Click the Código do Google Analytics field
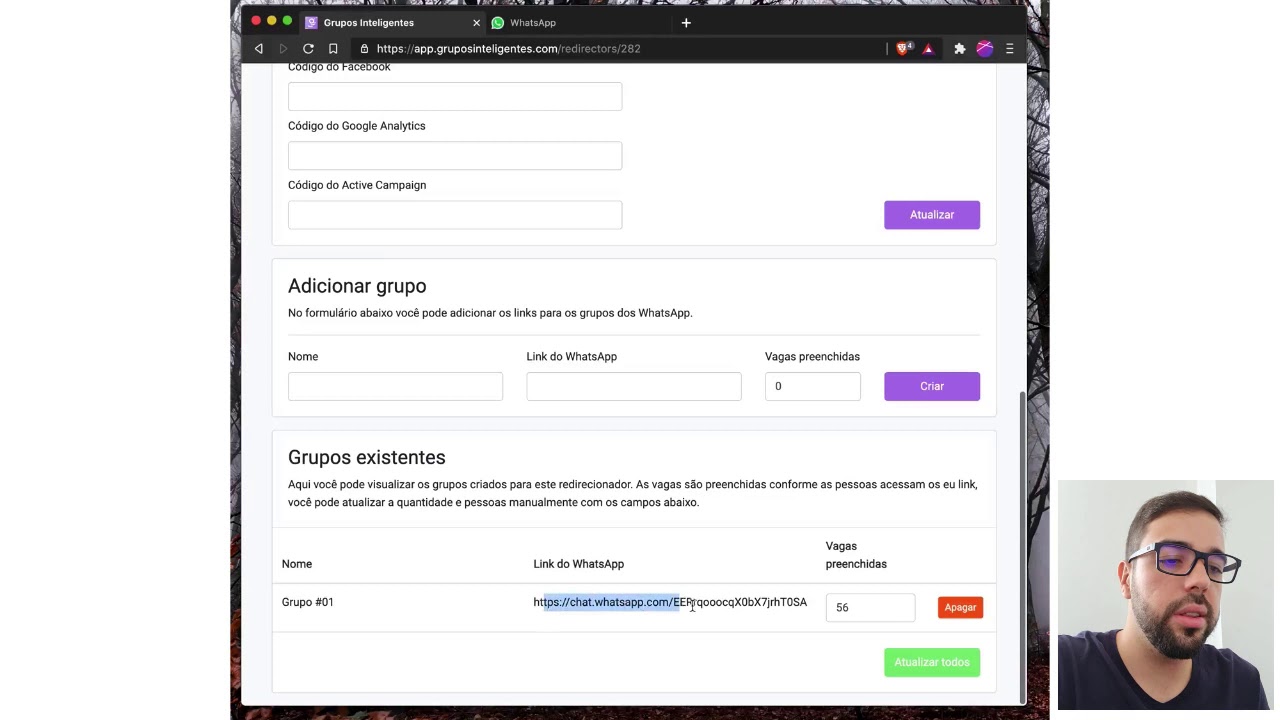This screenshot has height=720, width=1280. tap(455, 155)
